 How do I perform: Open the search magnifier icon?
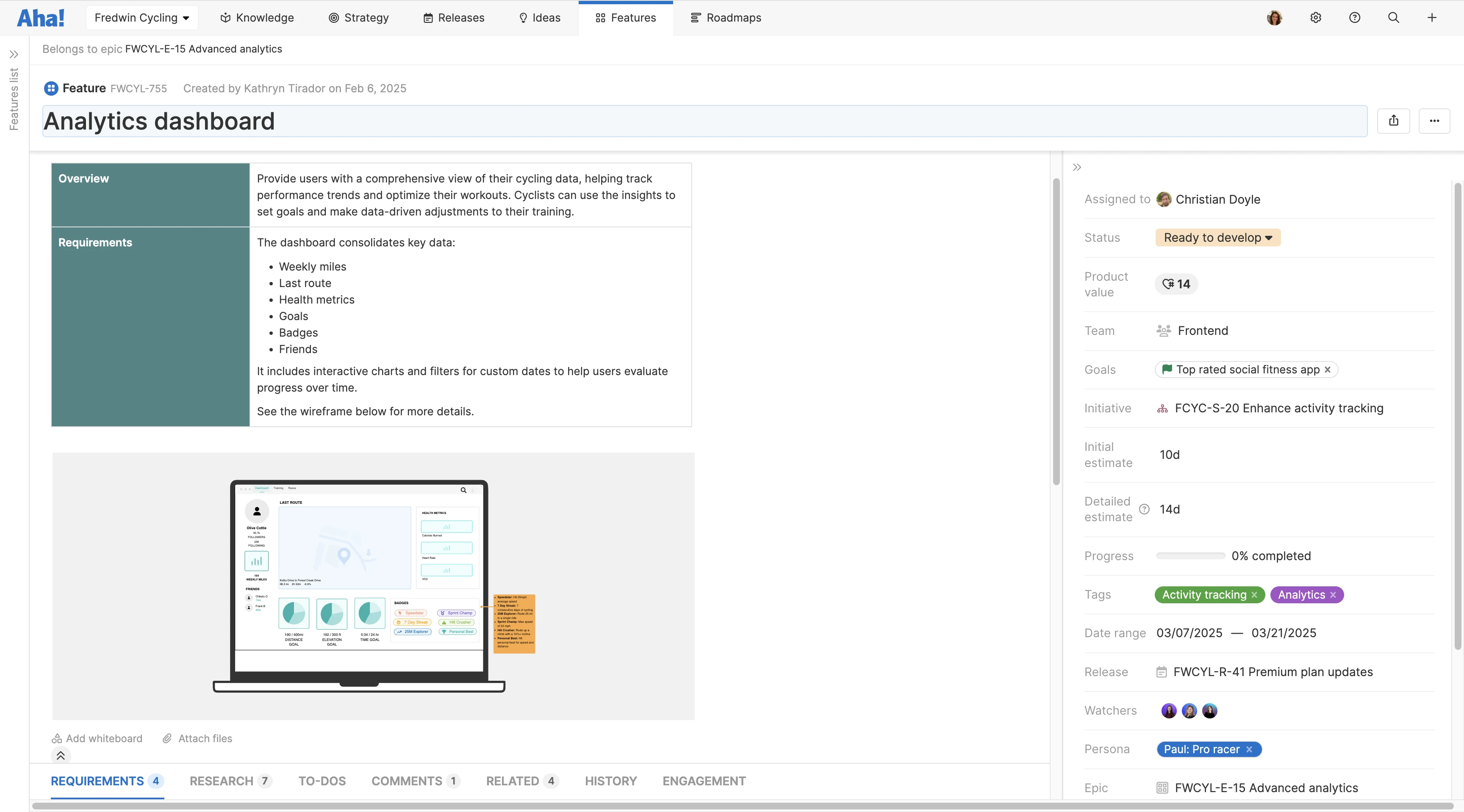pos(1393,18)
